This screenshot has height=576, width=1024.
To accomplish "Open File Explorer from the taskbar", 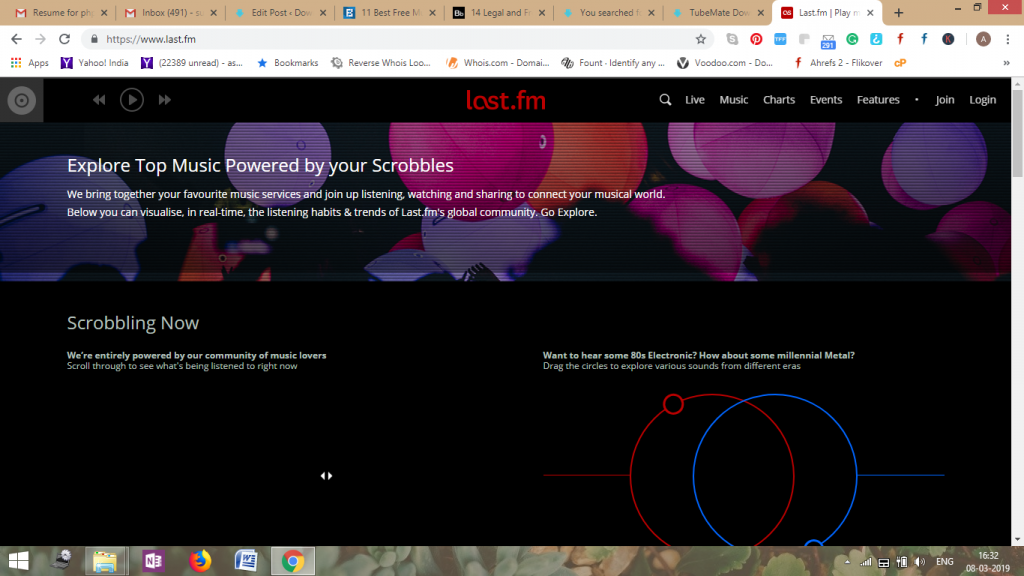I will tap(104, 561).
